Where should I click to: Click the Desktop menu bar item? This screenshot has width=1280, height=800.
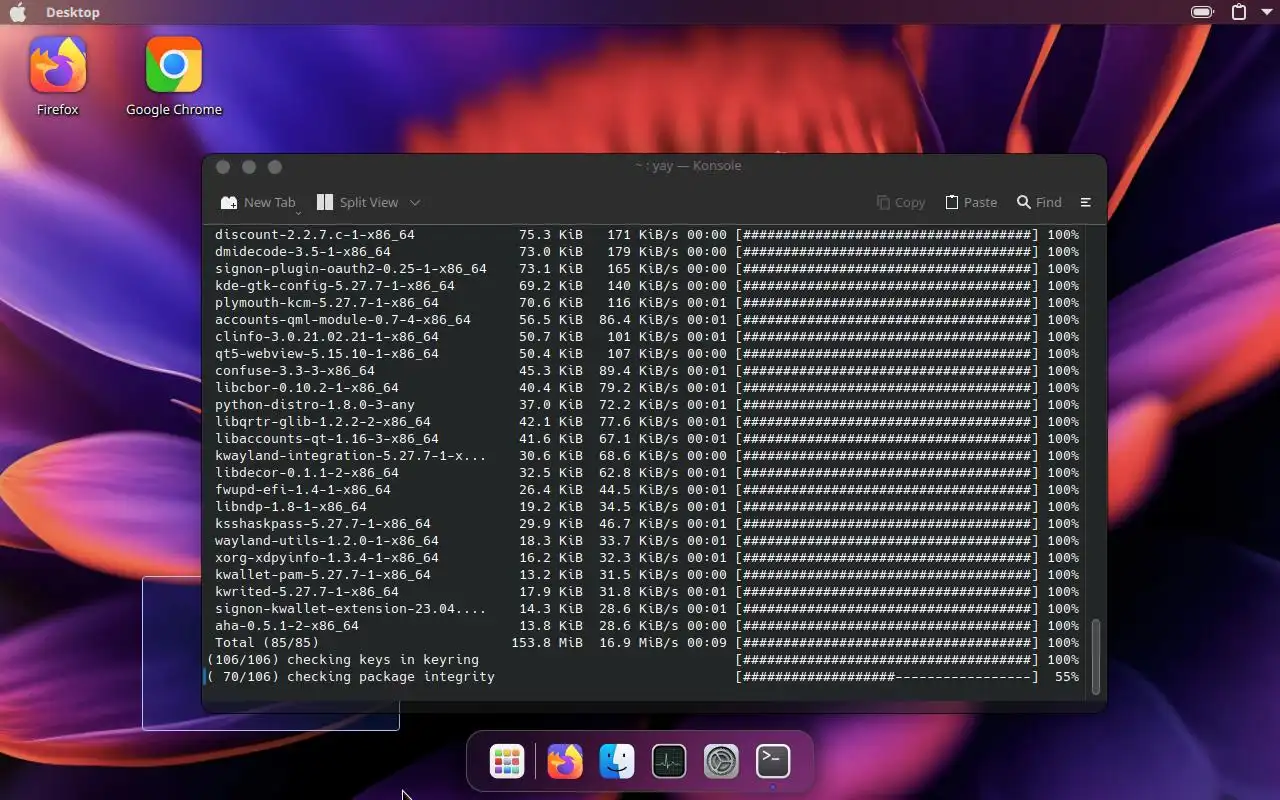[73, 12]
